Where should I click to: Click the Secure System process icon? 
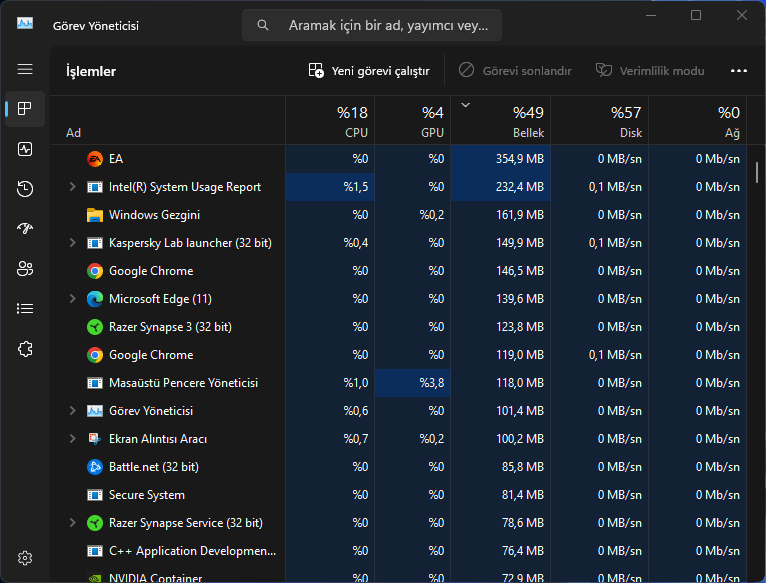pos(95,495)
